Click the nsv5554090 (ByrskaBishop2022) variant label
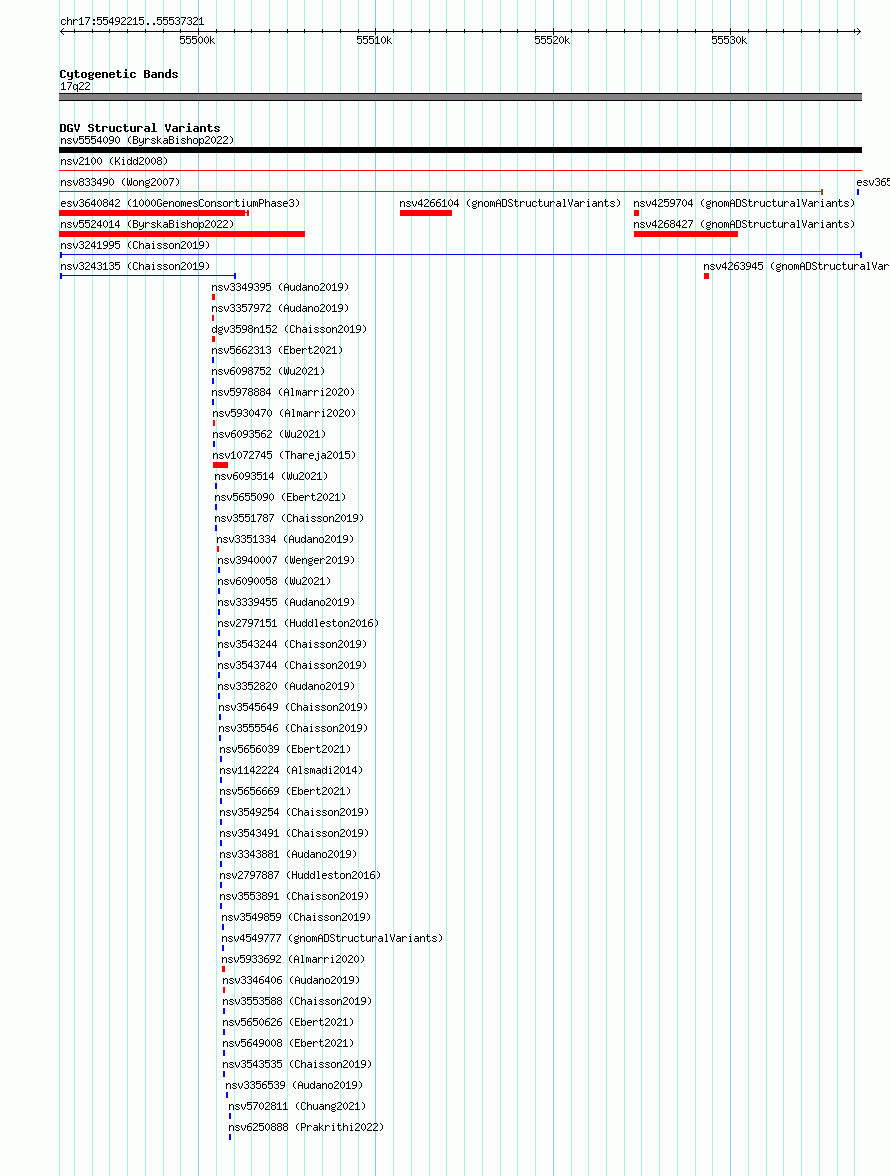890x1176 pixels. 147,140
